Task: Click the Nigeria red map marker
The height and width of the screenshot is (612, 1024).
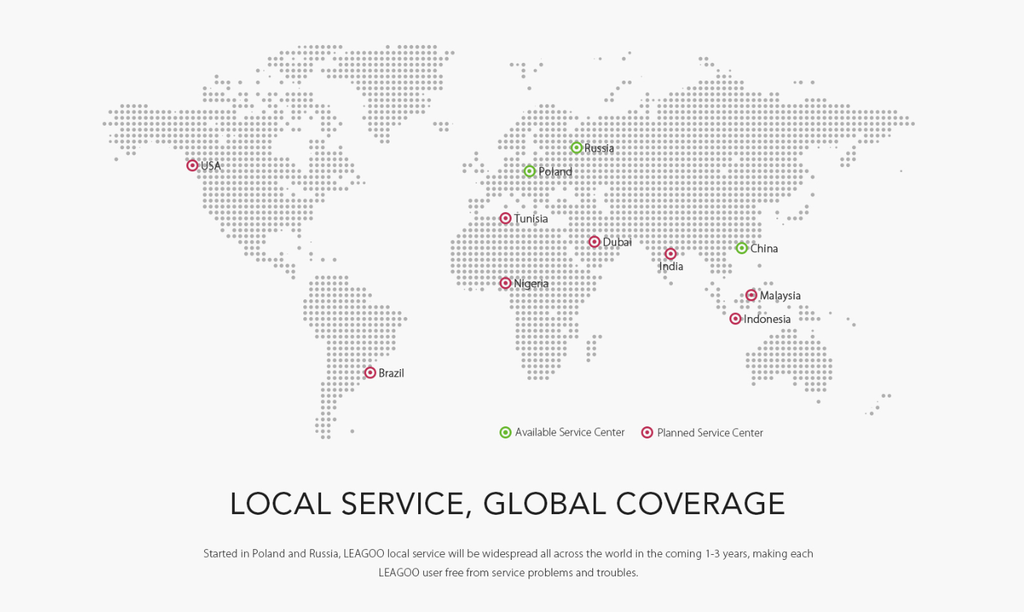Action: click(505, 283)
